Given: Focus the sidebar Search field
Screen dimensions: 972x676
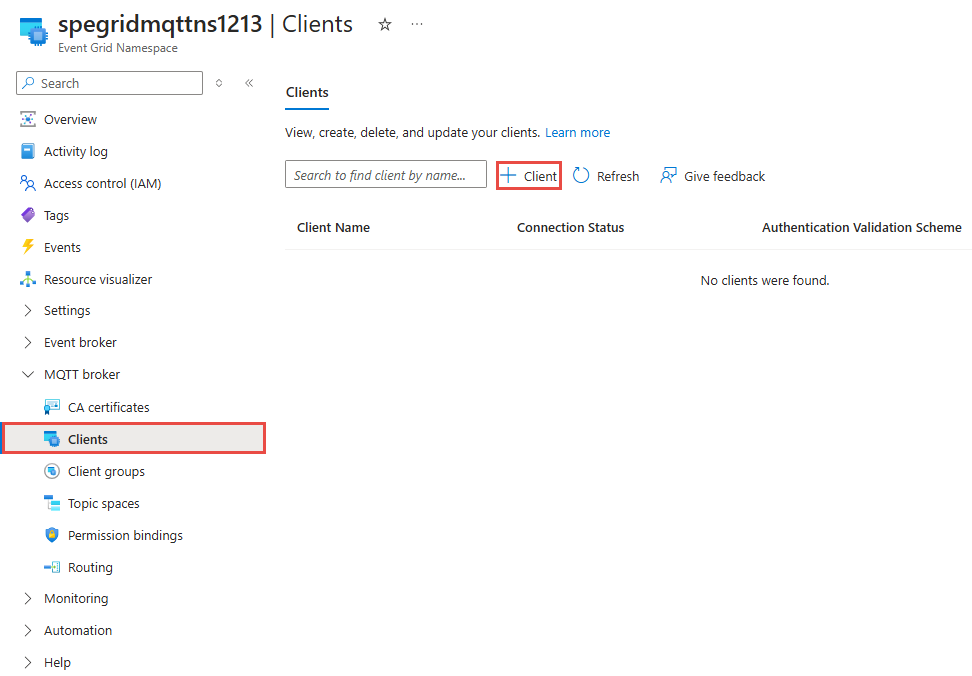Looking at the screenshot, I should (x=109, y=83).
